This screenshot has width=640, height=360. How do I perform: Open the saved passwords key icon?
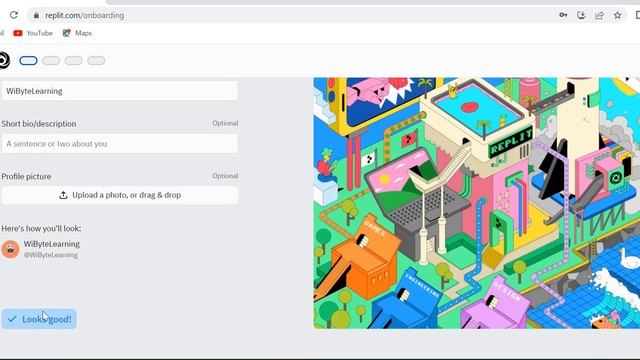point(563,15)
